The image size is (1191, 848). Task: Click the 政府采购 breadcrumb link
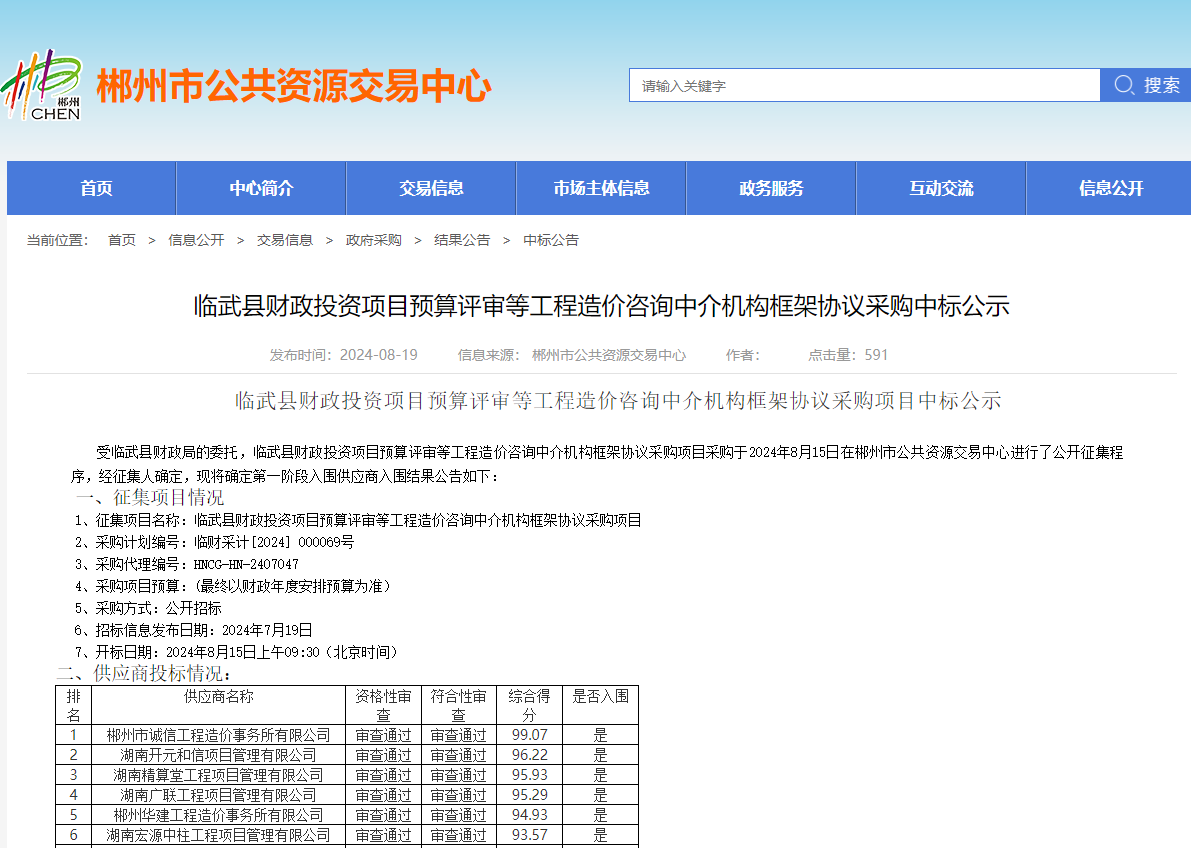coord(374,240)
